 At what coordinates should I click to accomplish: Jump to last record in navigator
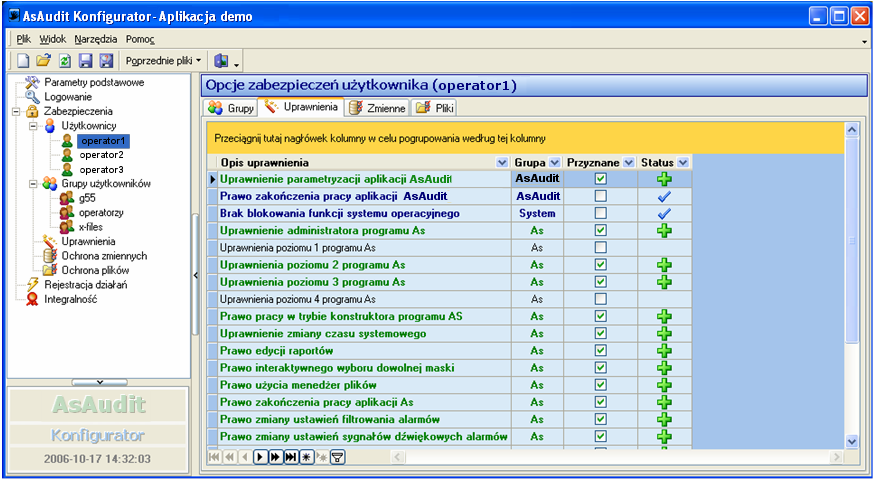(x=291, y=457)
